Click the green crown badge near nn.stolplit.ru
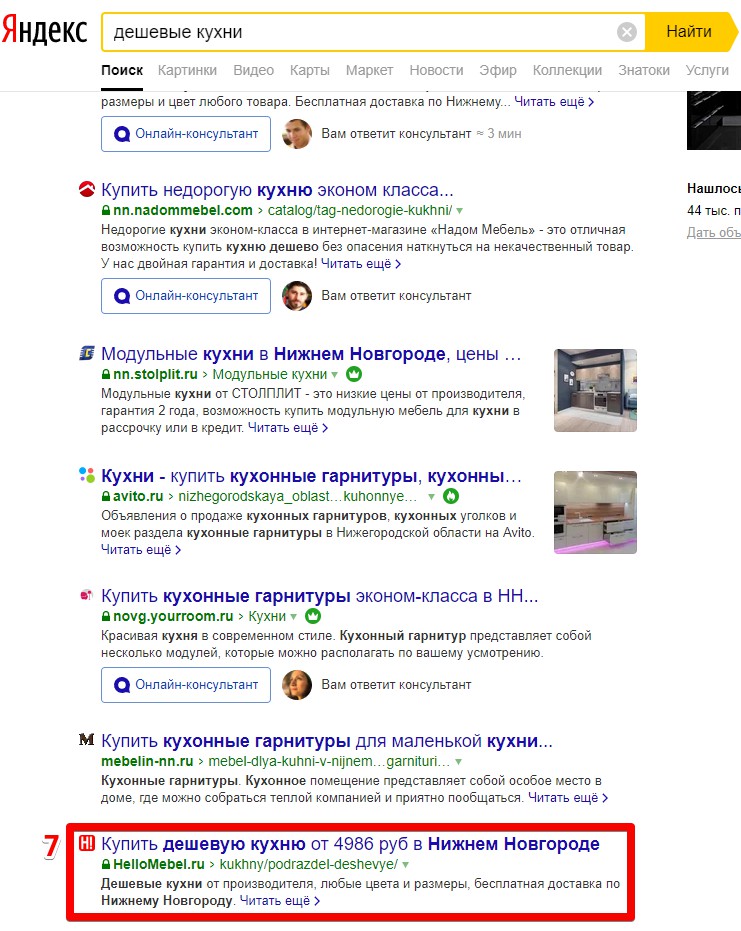 click(354, 374)
